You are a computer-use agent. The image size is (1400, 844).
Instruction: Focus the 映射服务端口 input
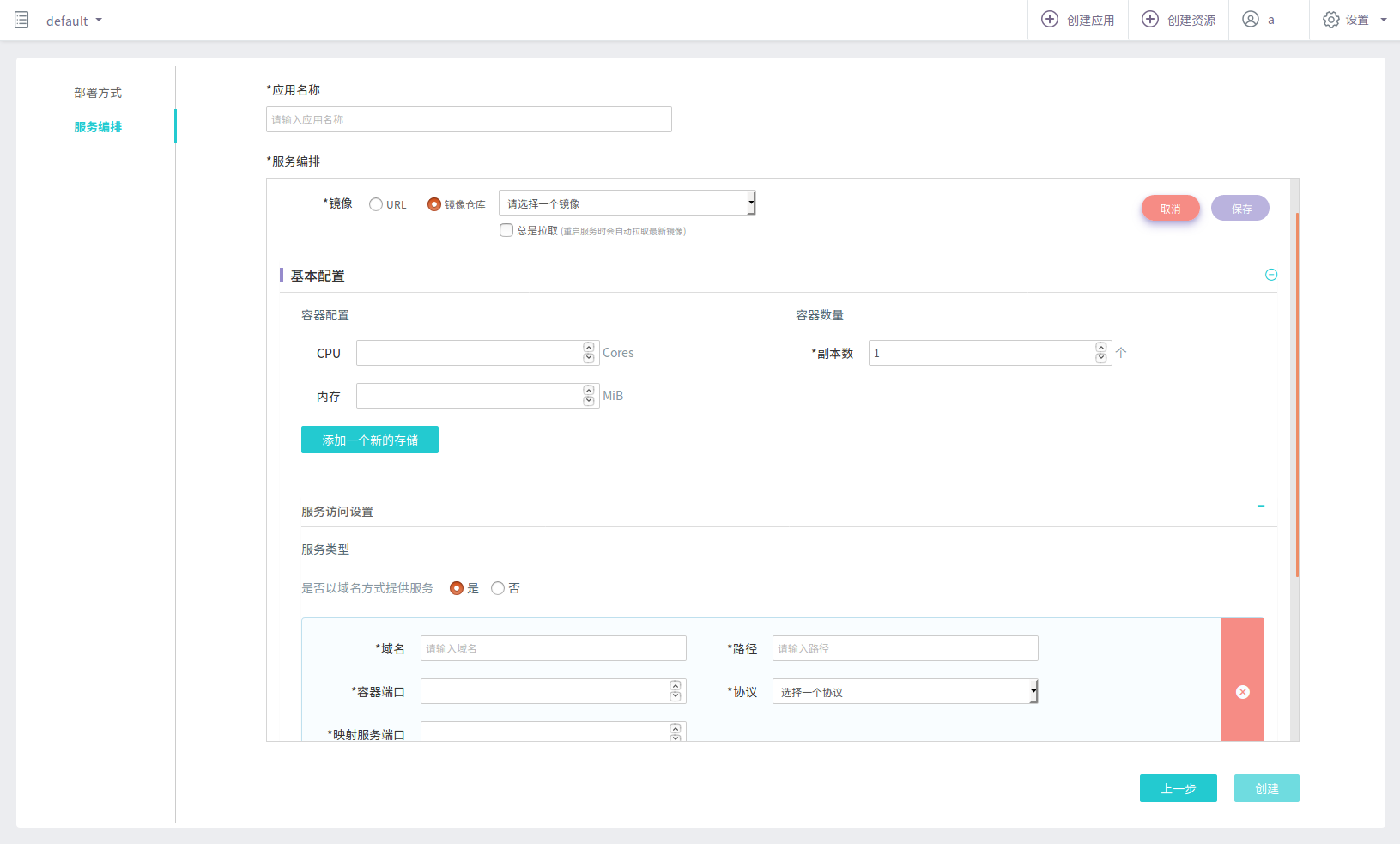point(554,732)
